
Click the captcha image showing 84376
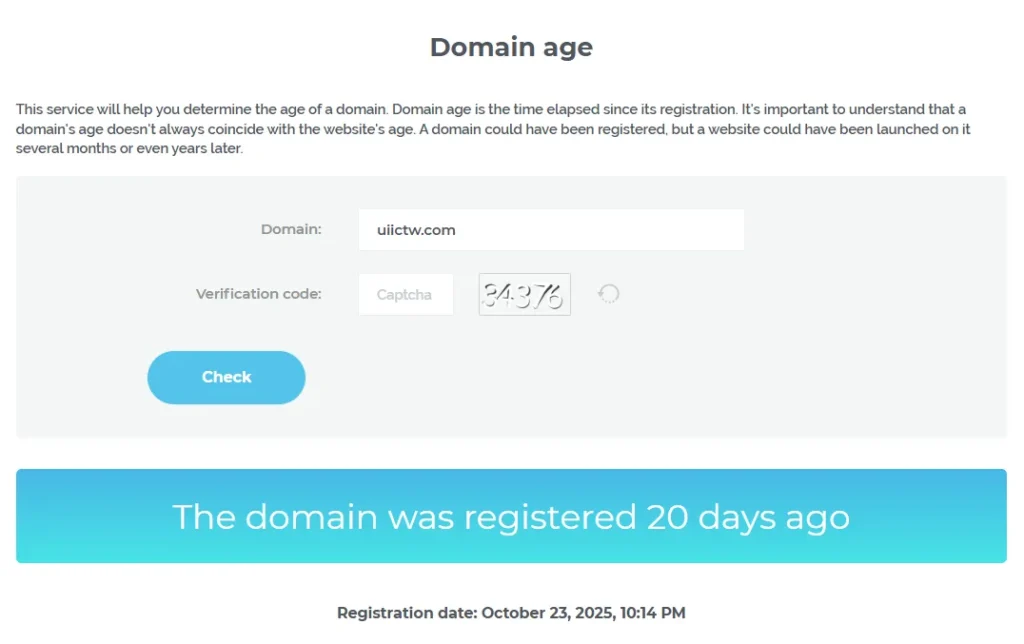coord(524,294)
